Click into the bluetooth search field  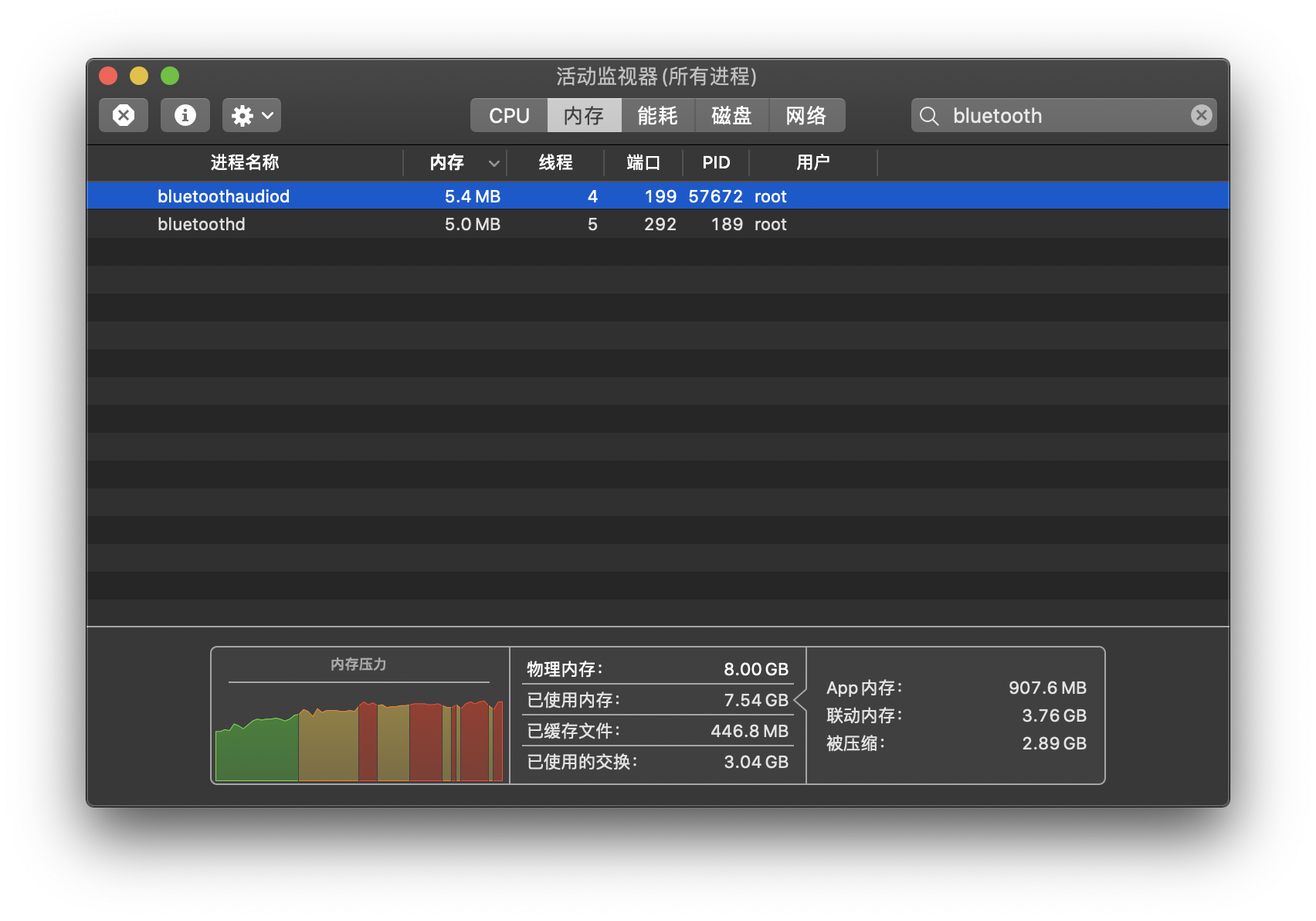[x=1066, y=116]
